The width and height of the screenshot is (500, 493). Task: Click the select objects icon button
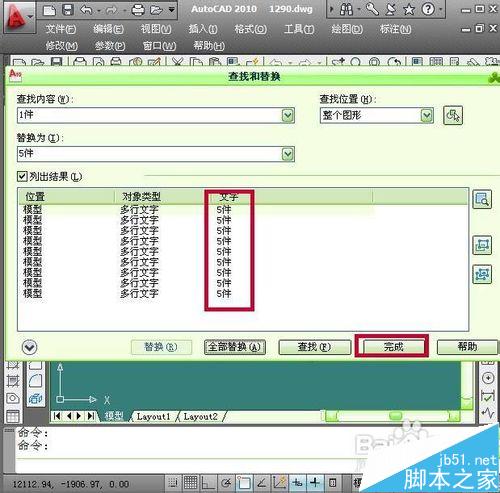453,115
